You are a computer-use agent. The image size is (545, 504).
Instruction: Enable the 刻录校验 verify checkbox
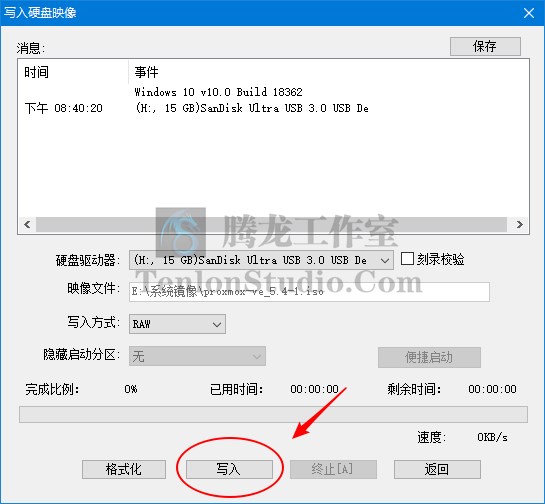(407, 259)
